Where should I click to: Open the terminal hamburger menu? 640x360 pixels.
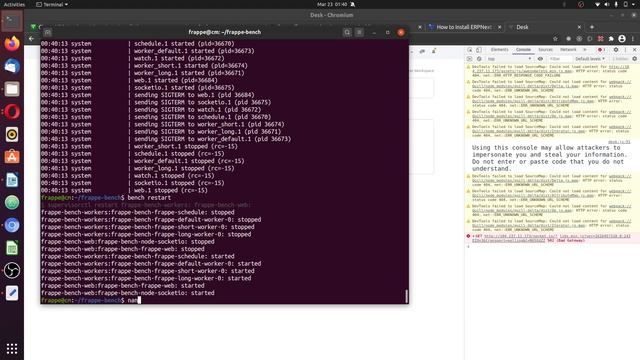359,32
